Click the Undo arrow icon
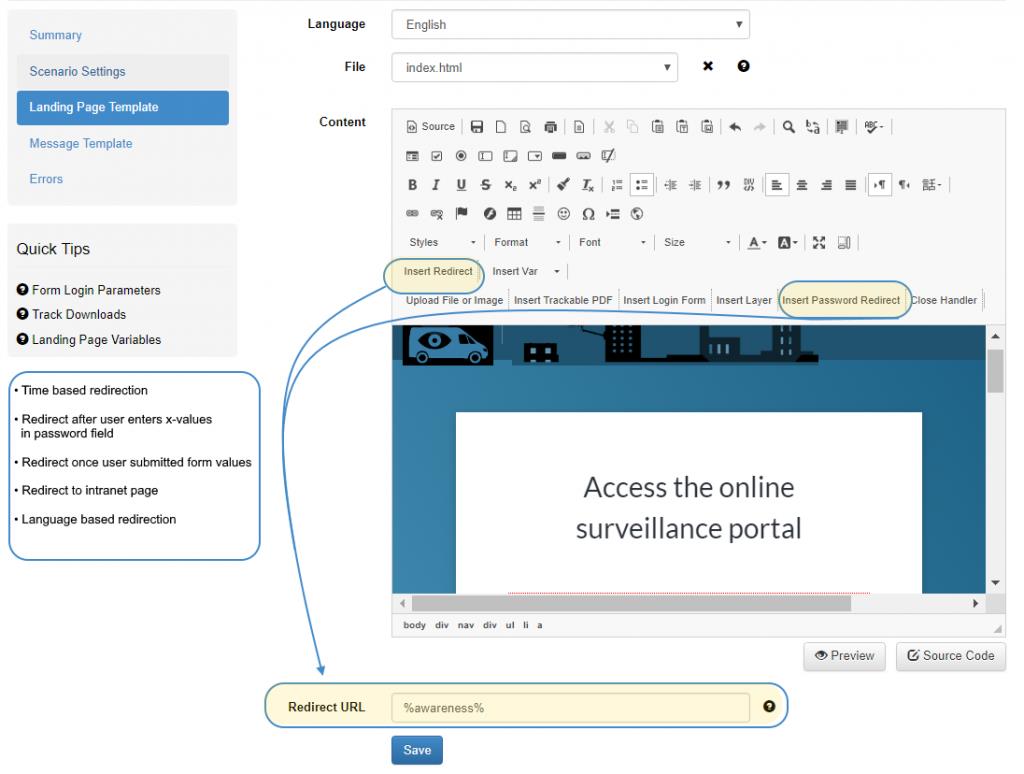 pyautogui.click(x=735, y=127)
